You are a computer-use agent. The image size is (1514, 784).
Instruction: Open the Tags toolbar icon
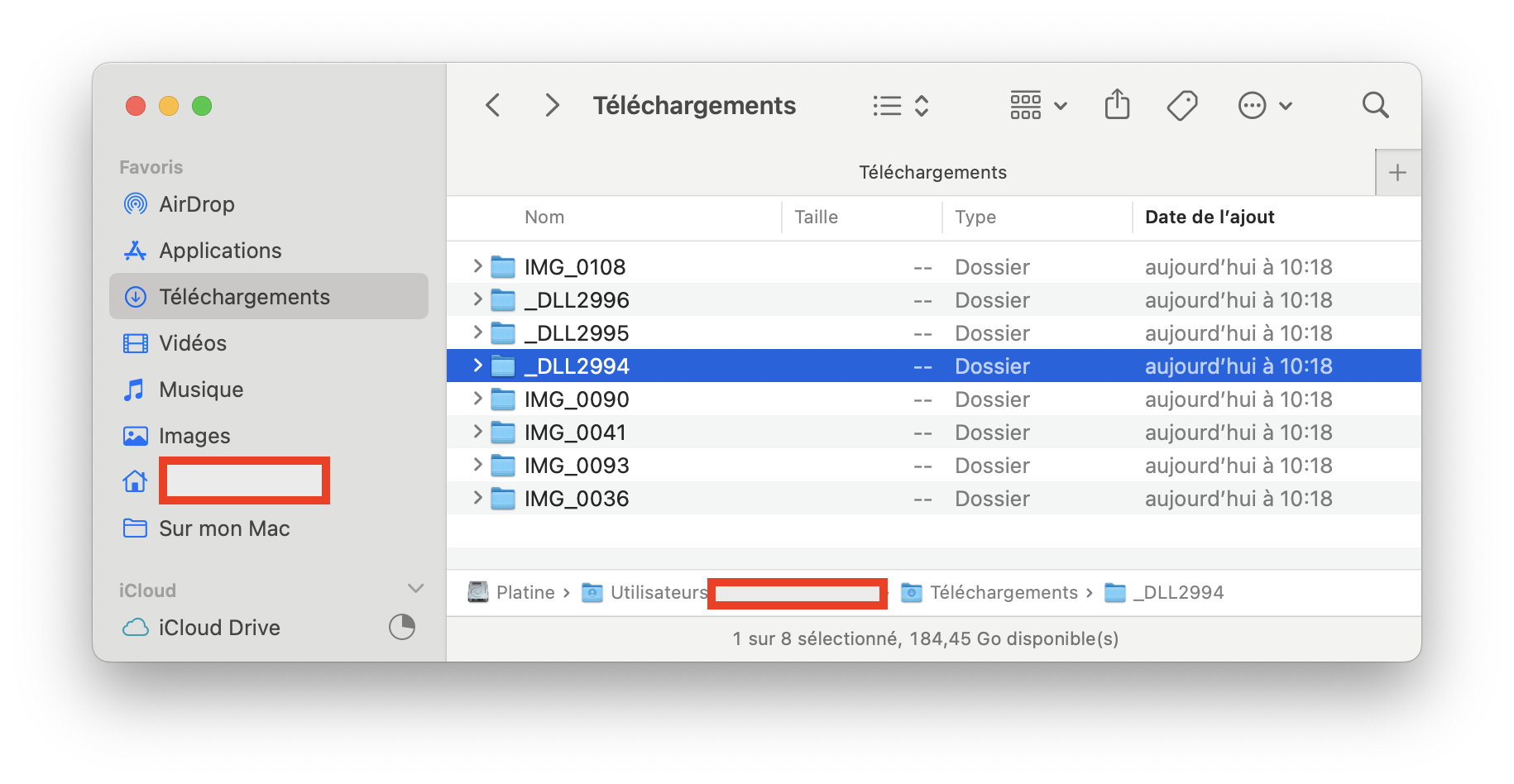(x=1182, y=105)
